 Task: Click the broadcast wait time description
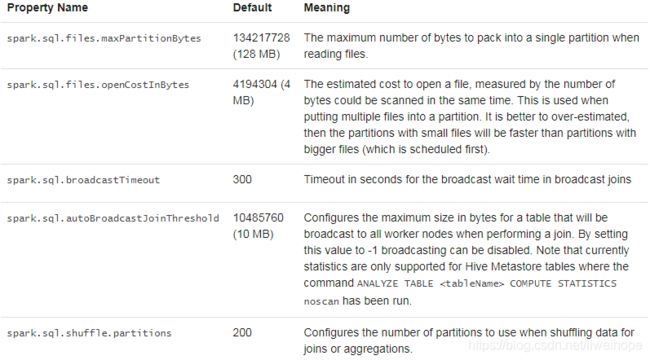coord(467,180)
